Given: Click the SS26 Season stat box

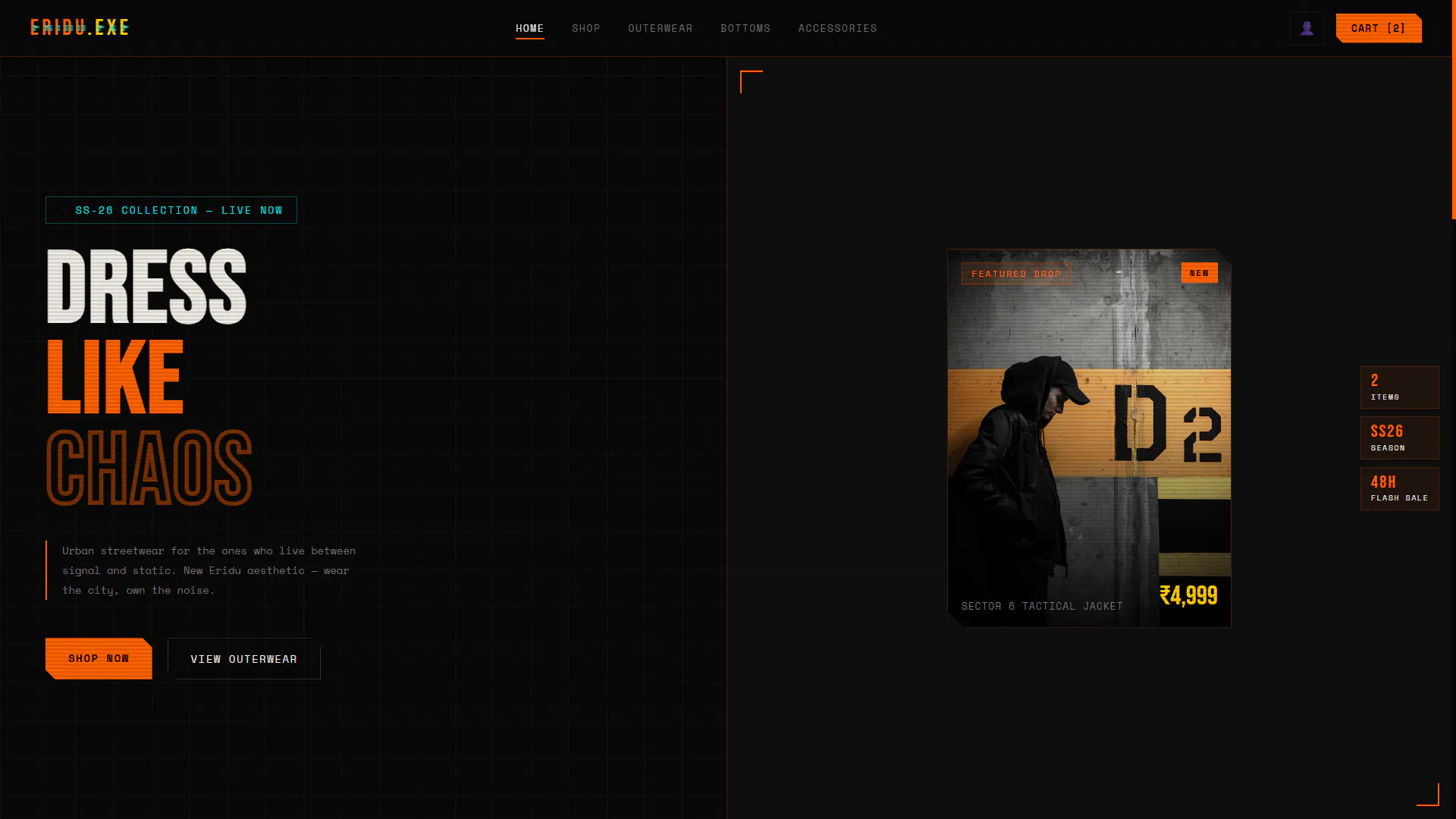Looking at the screenshot, I should pos(1400,438).
